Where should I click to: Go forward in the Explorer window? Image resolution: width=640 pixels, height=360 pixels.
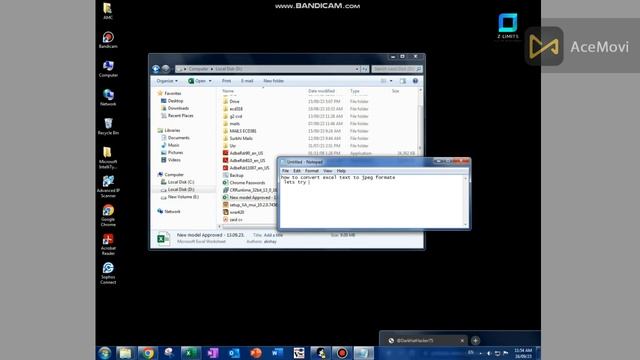click(x=166, y=69)
